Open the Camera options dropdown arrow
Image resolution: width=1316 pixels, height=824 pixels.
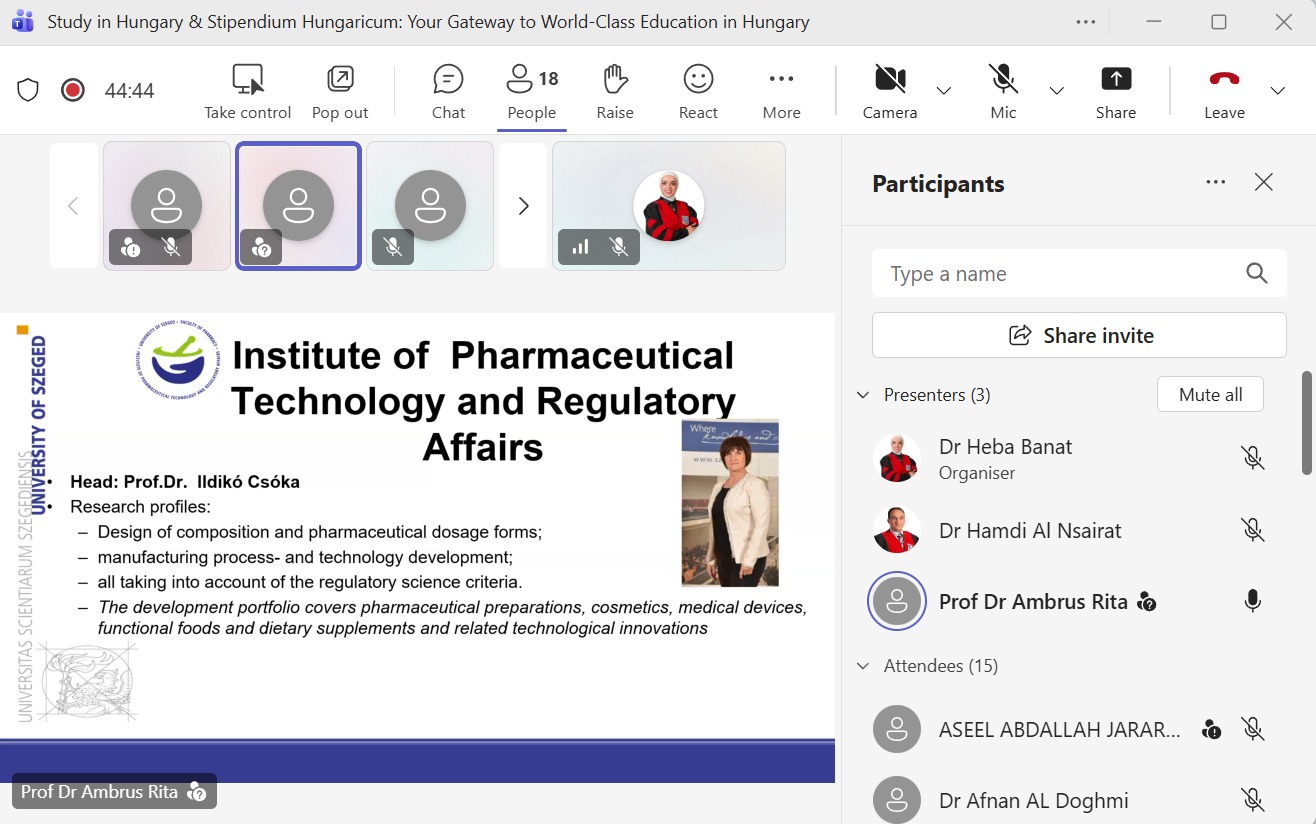944,91
